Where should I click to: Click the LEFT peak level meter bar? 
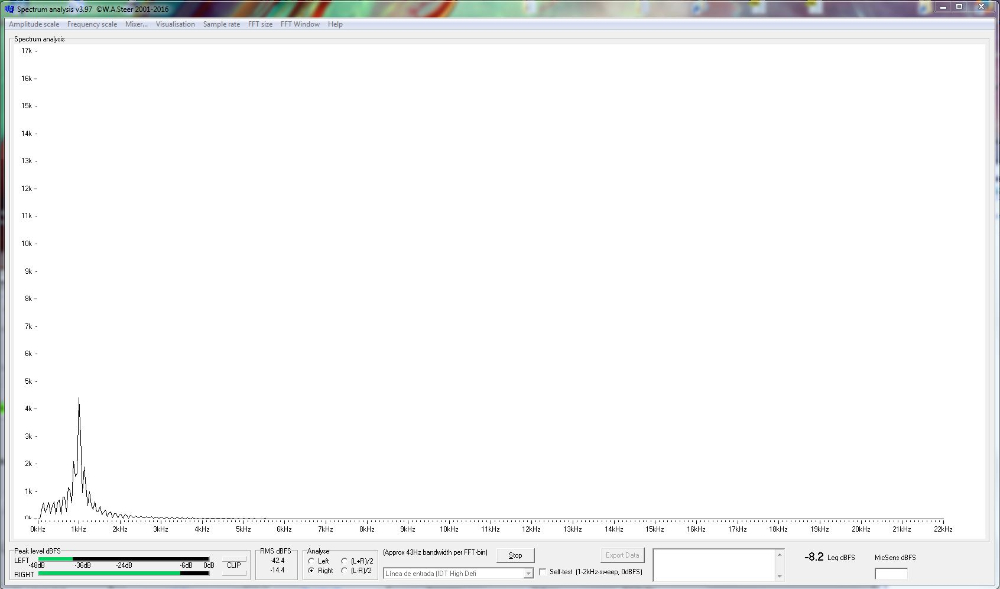pyautogui.click(x=124, y=559)
